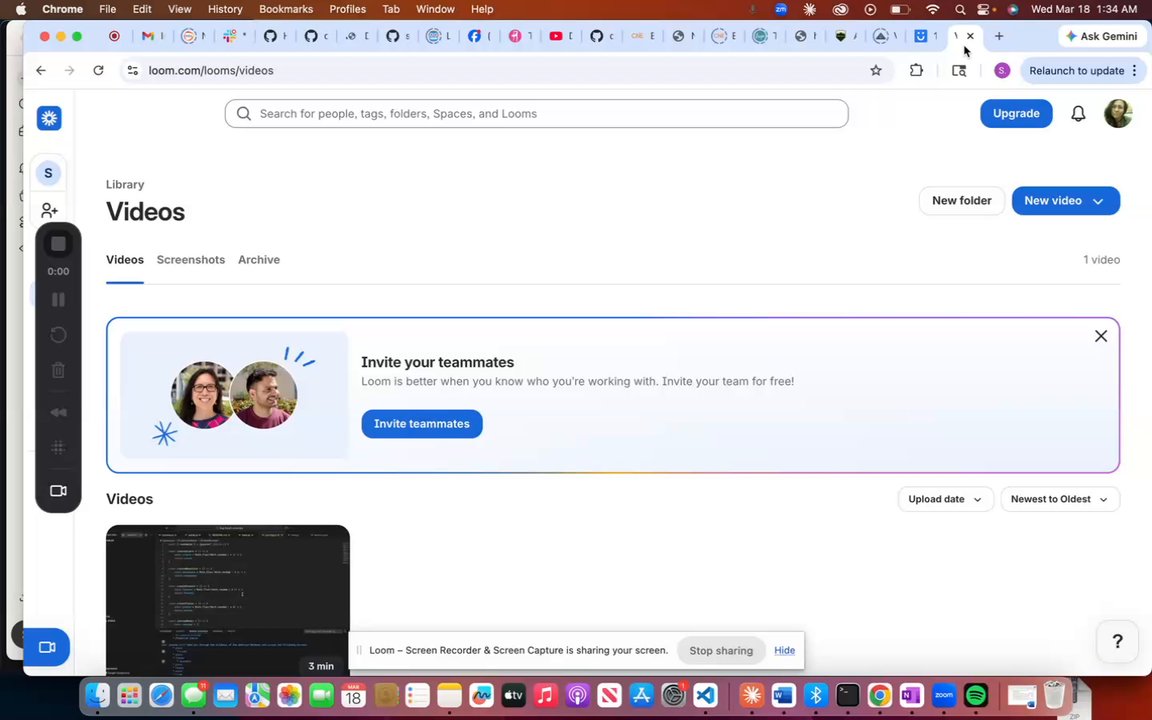Click the trash icon to delete recording

pyautogui.click(x=58, y=370)
